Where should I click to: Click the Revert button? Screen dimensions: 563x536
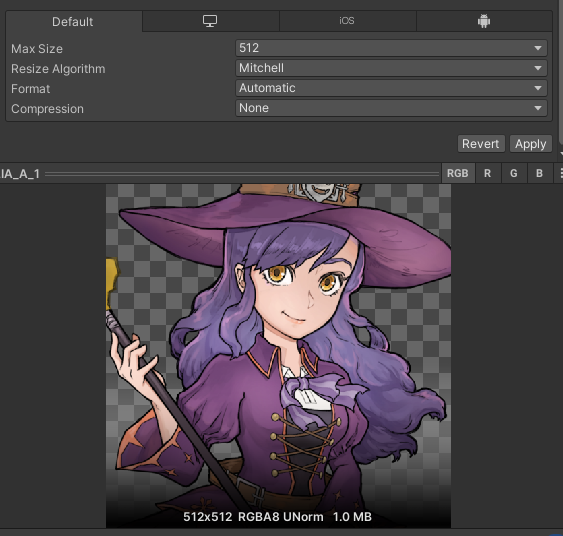tap(481, 144)
